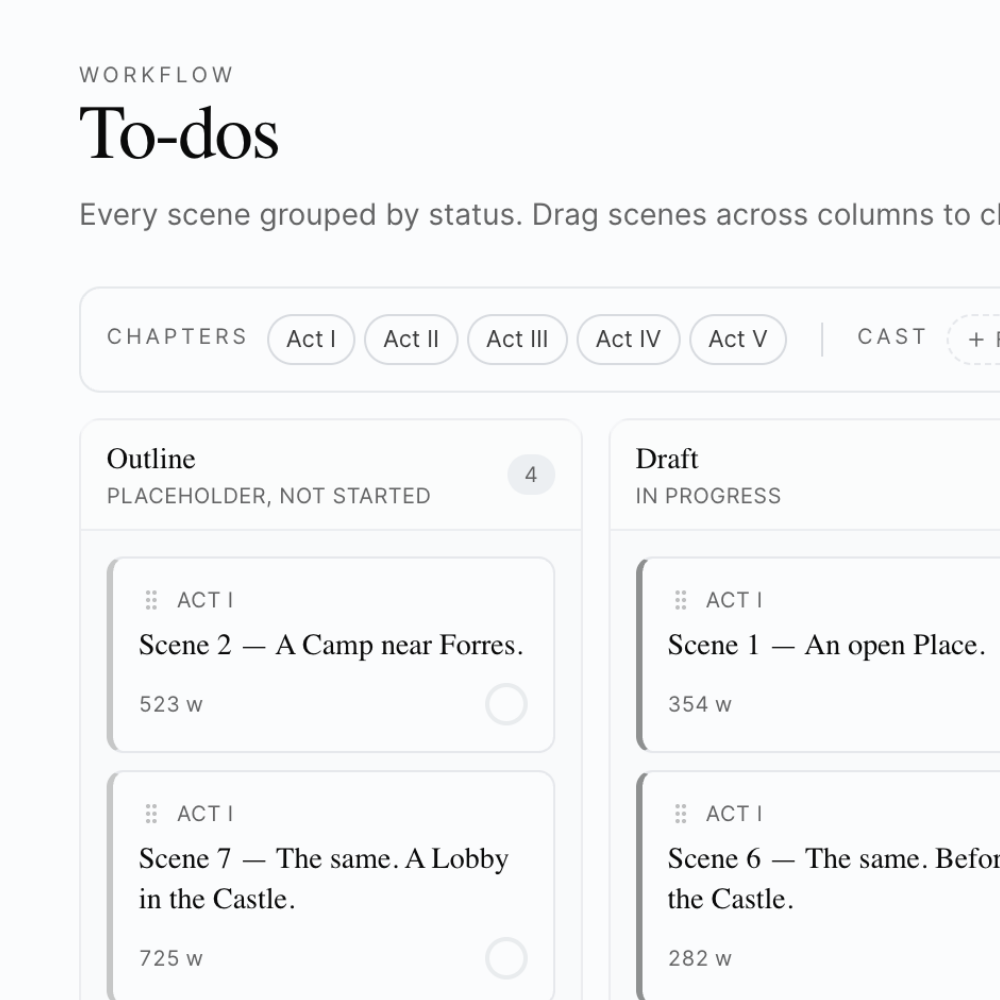Click drag handle on Scene 2 card
This screenshot has width=1000, height=1000.
(x=151, y=600)
